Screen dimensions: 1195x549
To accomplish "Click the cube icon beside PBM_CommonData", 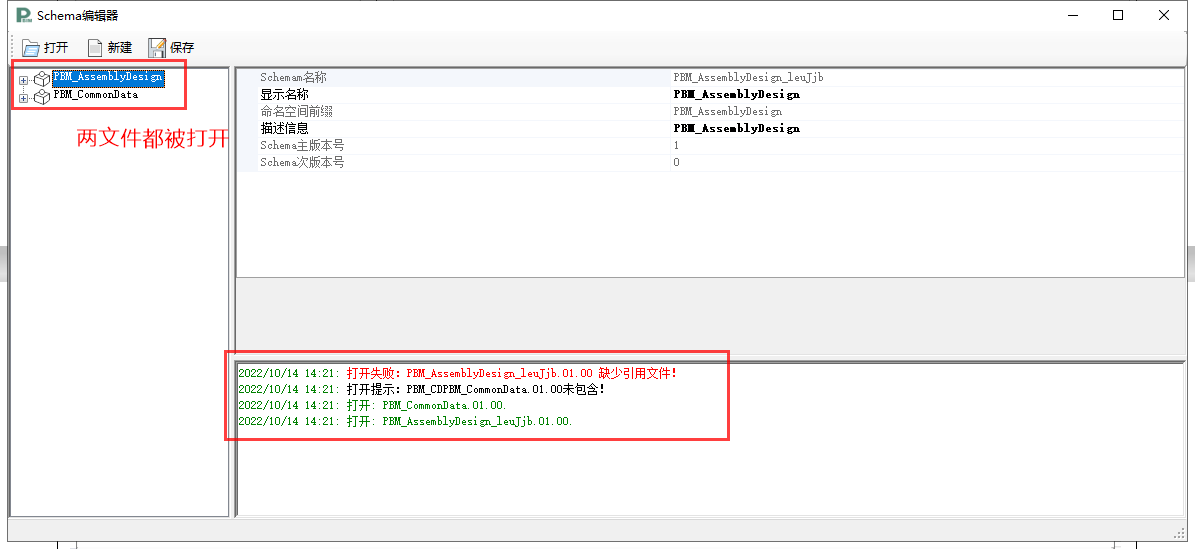I will [42, 97].
